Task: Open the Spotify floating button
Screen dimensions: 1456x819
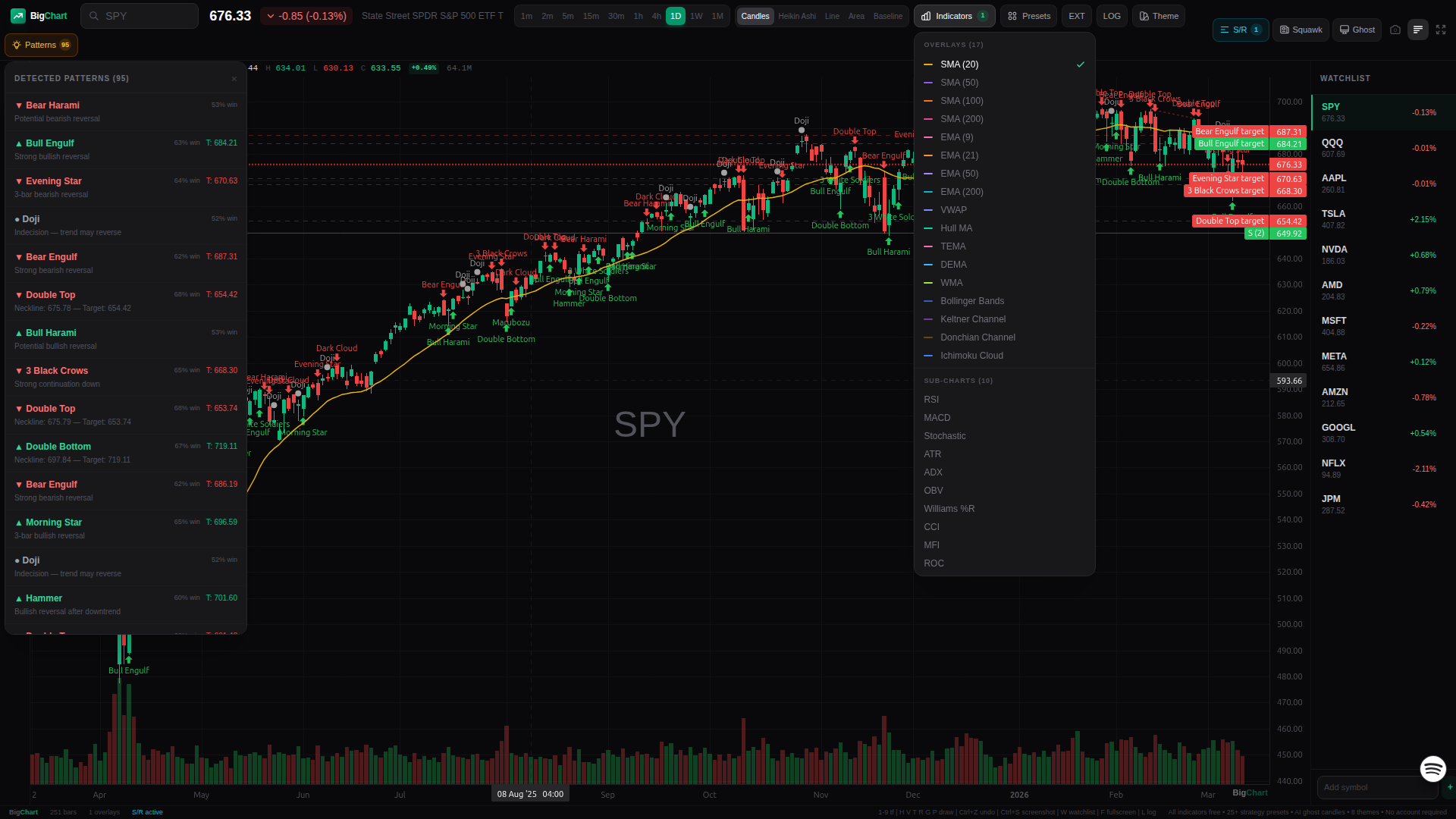Action: coord(1432,768)
